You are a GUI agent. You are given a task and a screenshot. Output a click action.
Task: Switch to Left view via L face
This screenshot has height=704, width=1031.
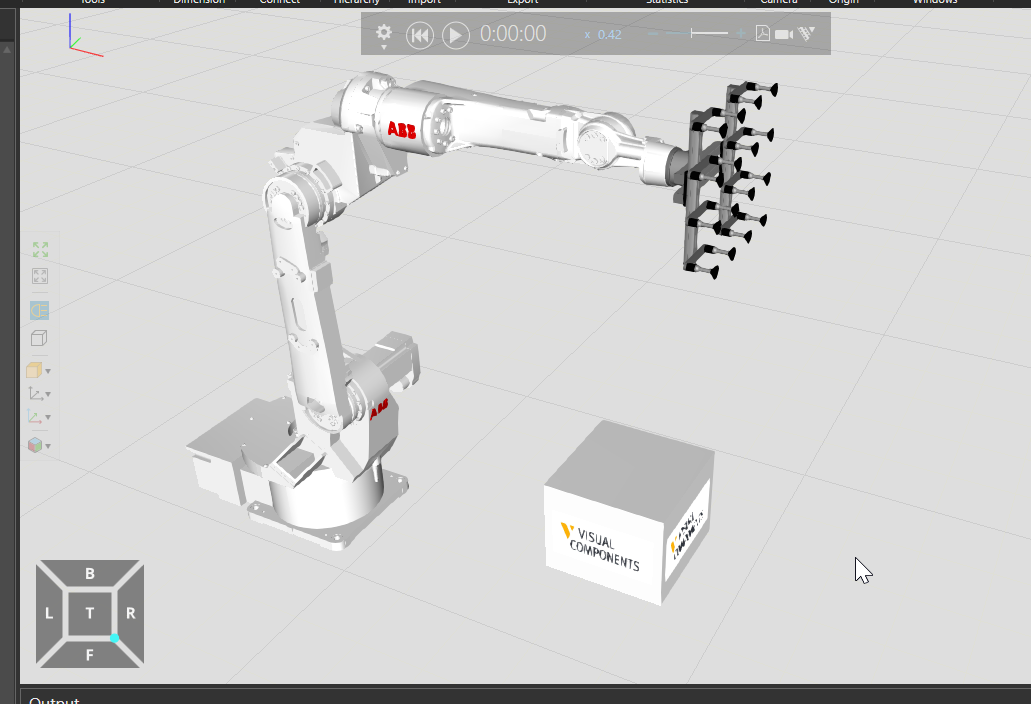49,613
